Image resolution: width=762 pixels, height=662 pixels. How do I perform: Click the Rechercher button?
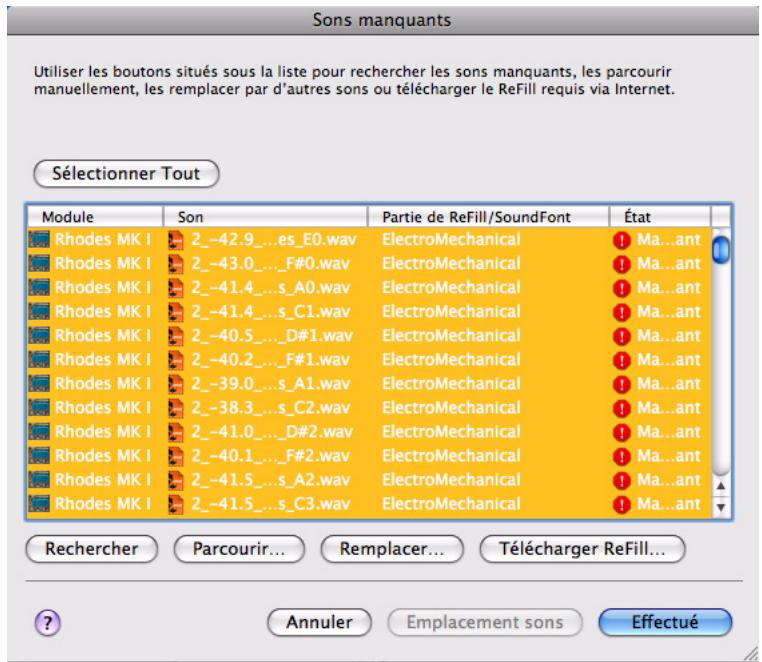click(x=91, y=549)
